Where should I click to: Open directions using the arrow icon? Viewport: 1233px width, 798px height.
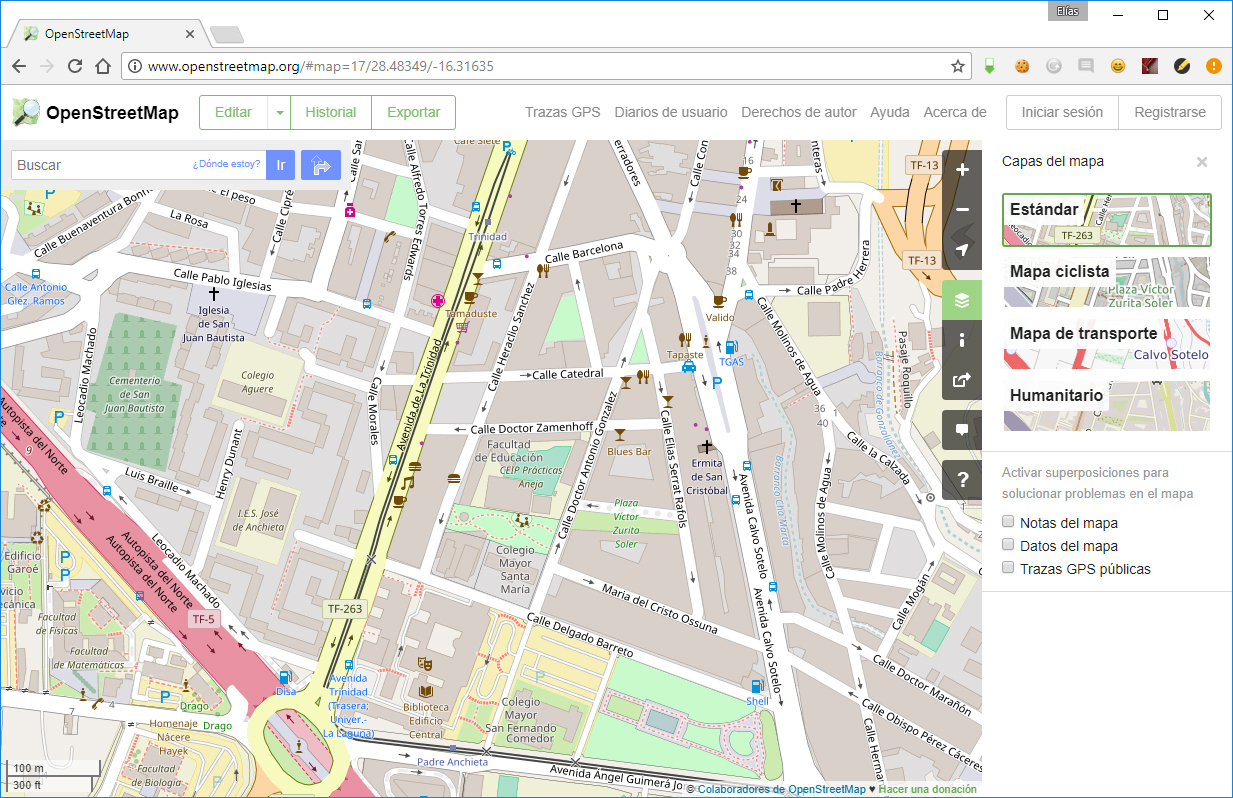(321, 165)
